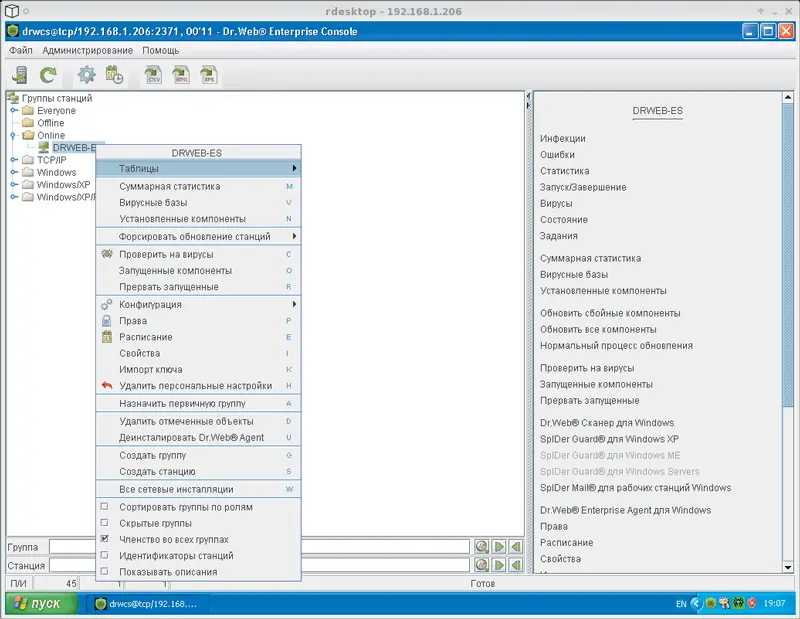Click the calendar icon beside Расписание
This screenshot has height=619, width=800.
107,337
